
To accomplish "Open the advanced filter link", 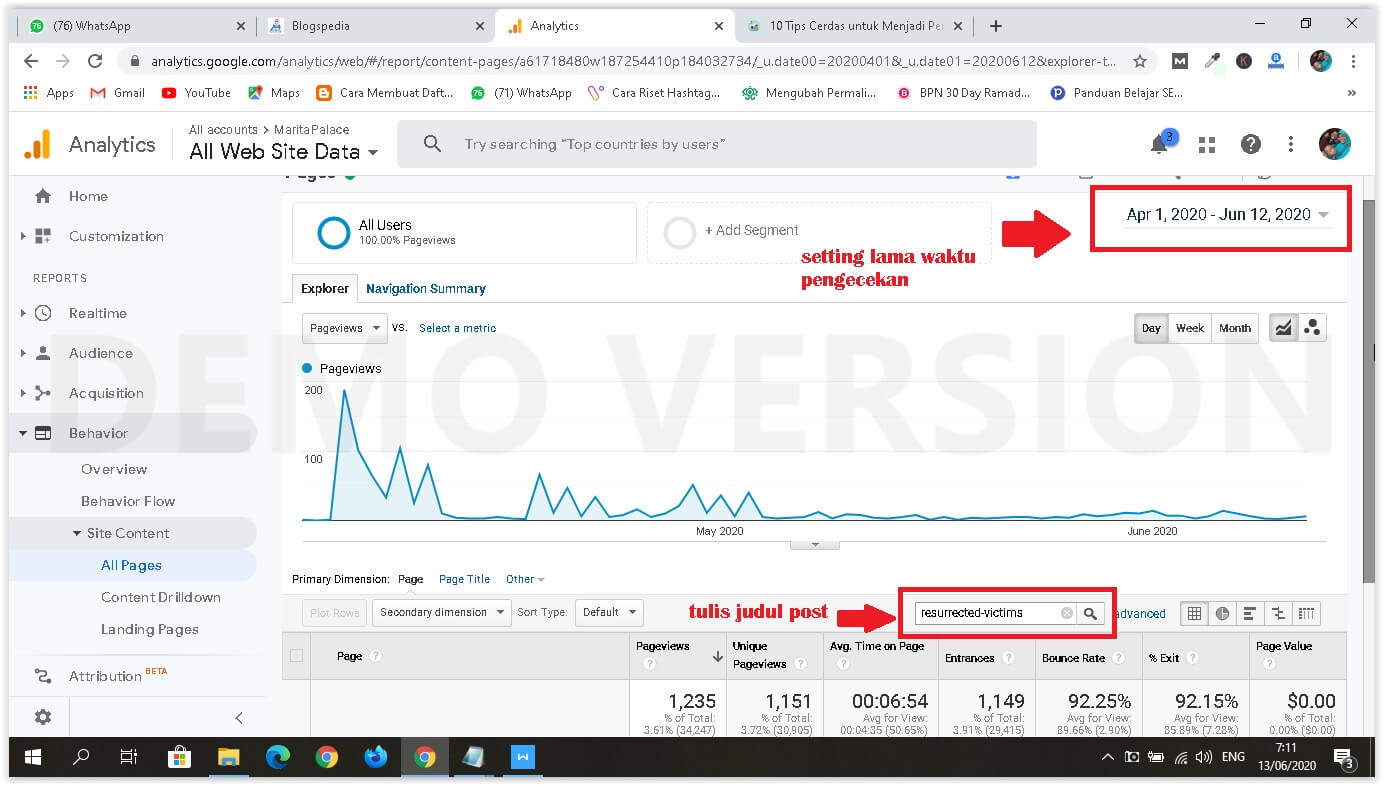I will tap(1140, 613).
